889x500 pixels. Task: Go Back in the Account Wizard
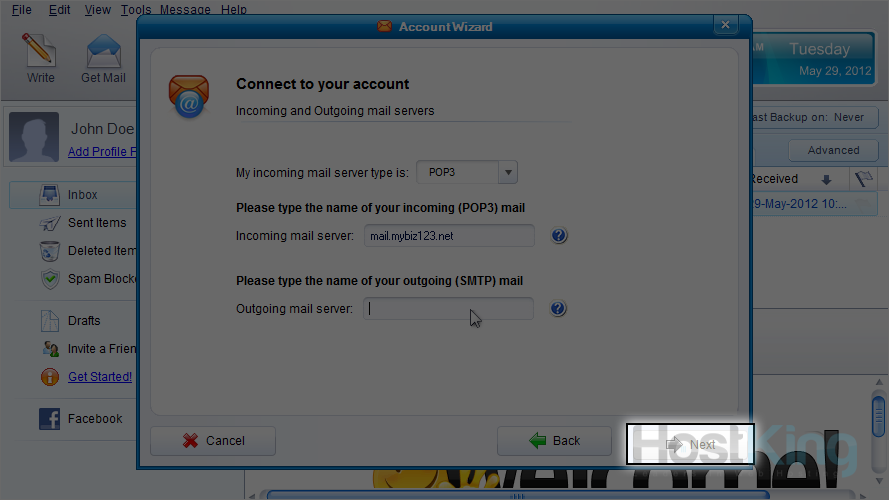(555, 441)
